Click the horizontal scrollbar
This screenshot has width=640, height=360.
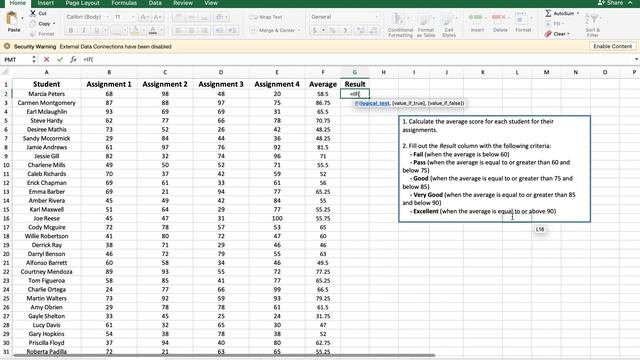[x=223, y=356]
